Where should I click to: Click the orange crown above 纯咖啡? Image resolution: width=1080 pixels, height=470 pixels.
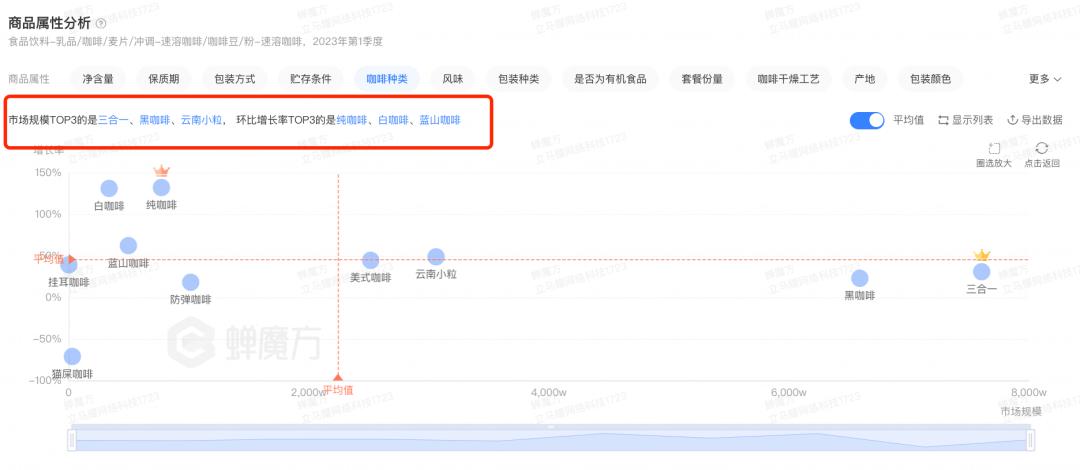point(161,170)
